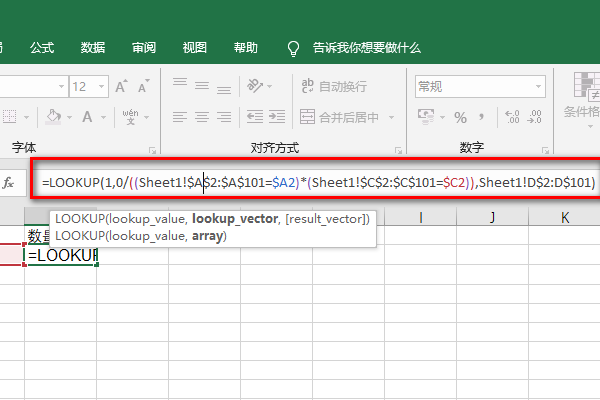
Task: Click the comma style icon
Action: pos(484,117)
